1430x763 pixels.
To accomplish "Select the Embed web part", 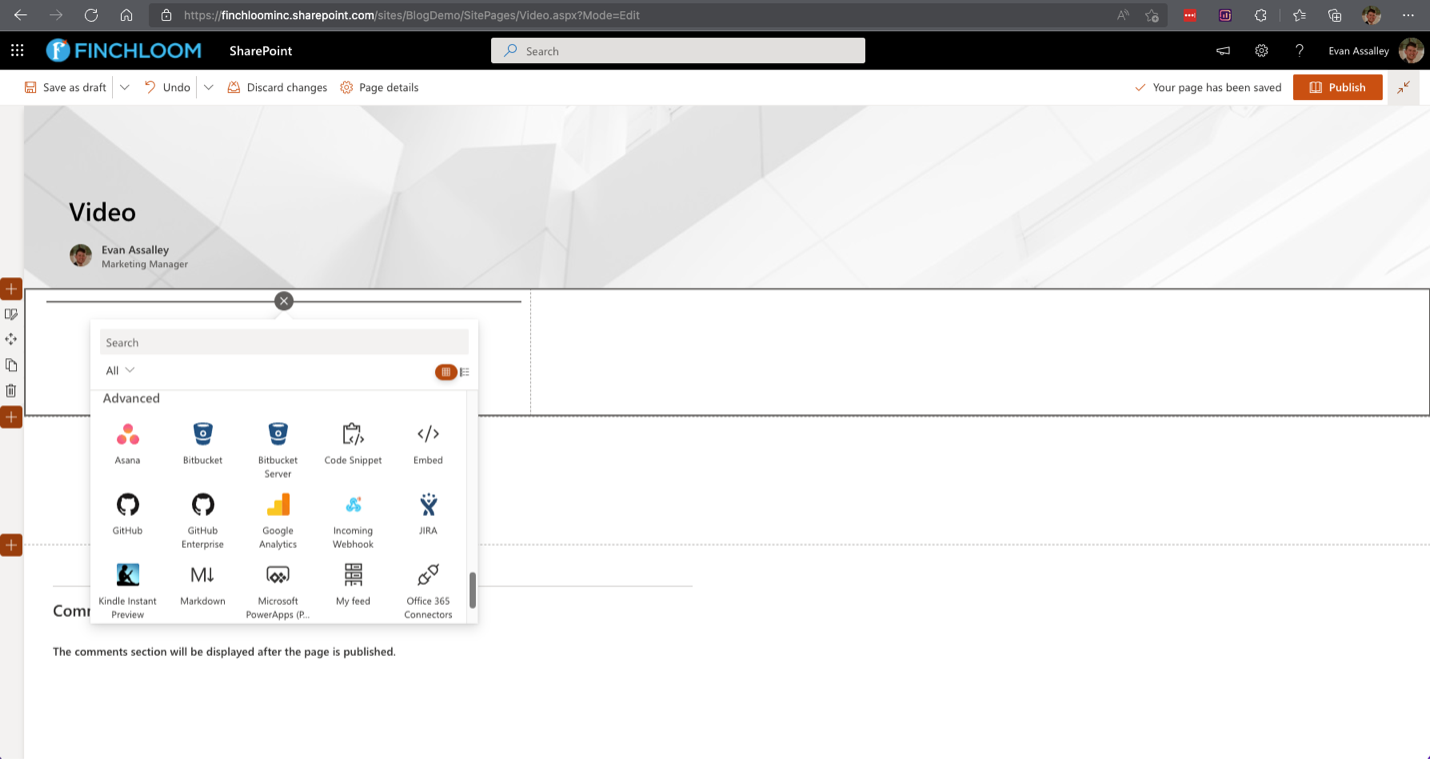I will (x=428, y=444).
